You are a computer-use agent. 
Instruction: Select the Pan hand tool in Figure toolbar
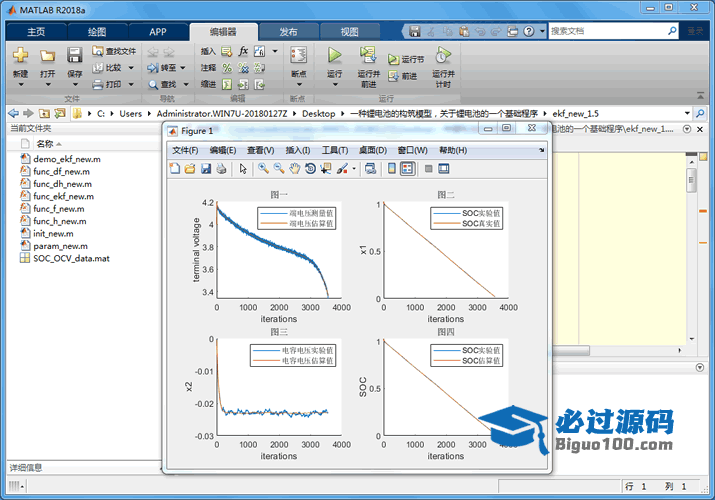pyautogui.click(x=295, y=169)
